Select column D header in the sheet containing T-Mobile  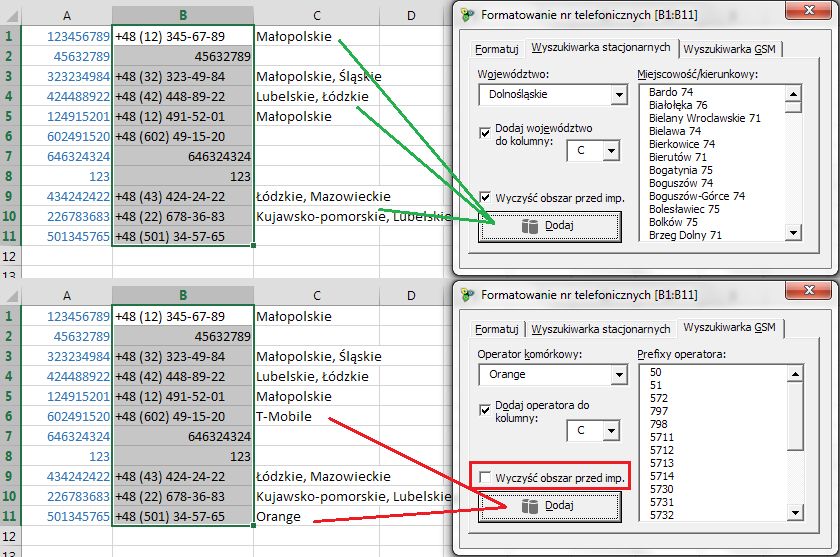click(x=411, y=296)
